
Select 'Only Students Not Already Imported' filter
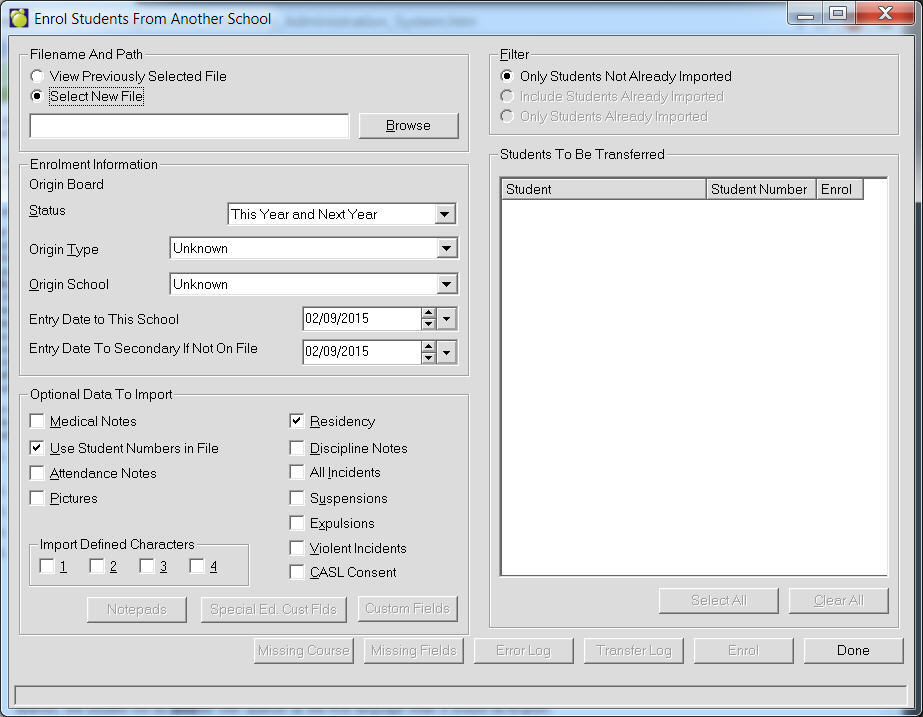(x=507, y=77)
